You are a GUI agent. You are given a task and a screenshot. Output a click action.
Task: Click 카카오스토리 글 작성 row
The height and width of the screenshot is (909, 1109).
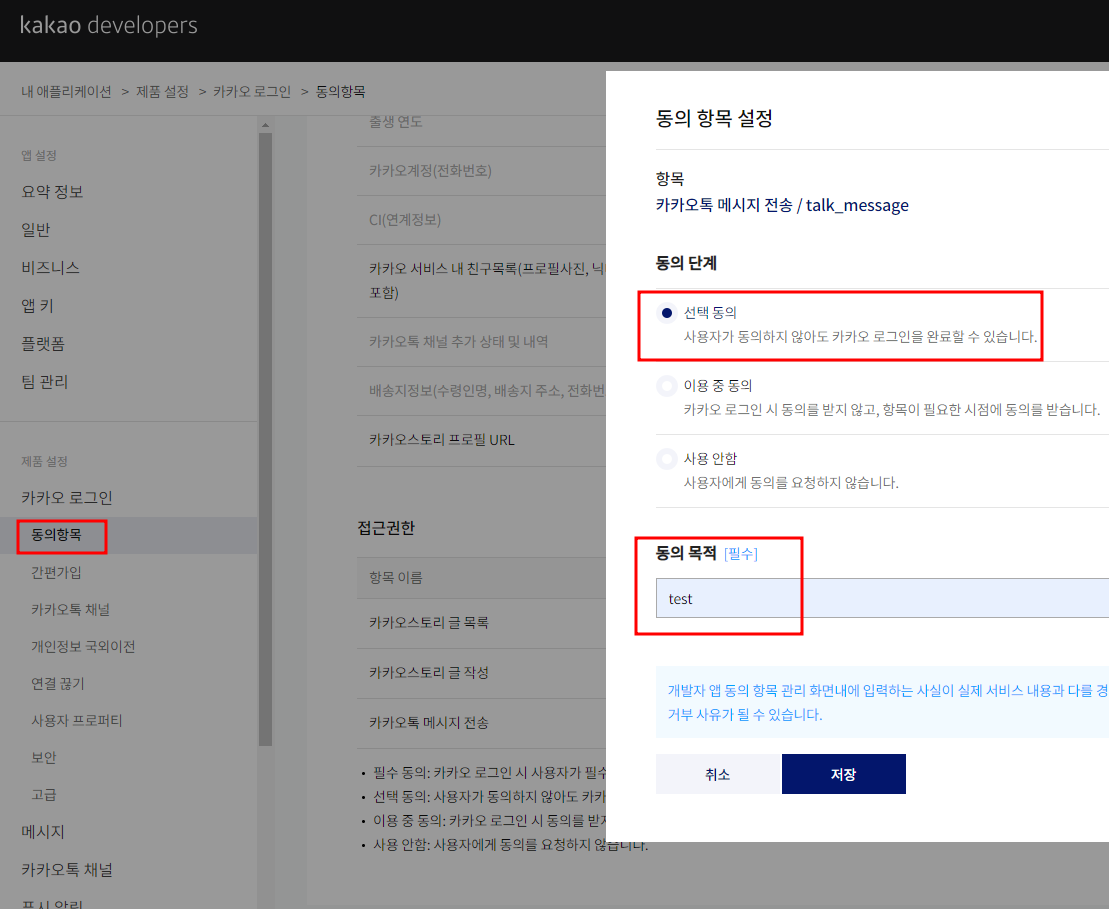click(x=481, y=673)
